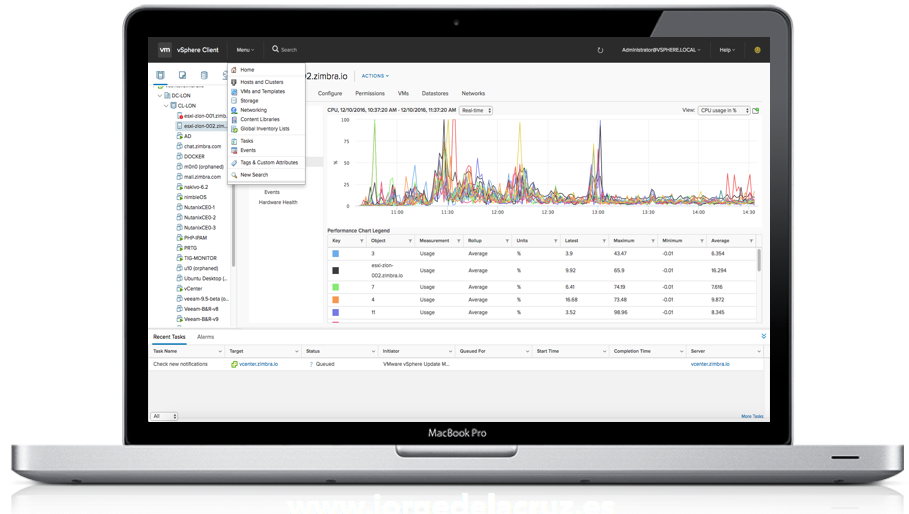
Task: Click the green legend swatch for object 7
Action: pos(335,287)
